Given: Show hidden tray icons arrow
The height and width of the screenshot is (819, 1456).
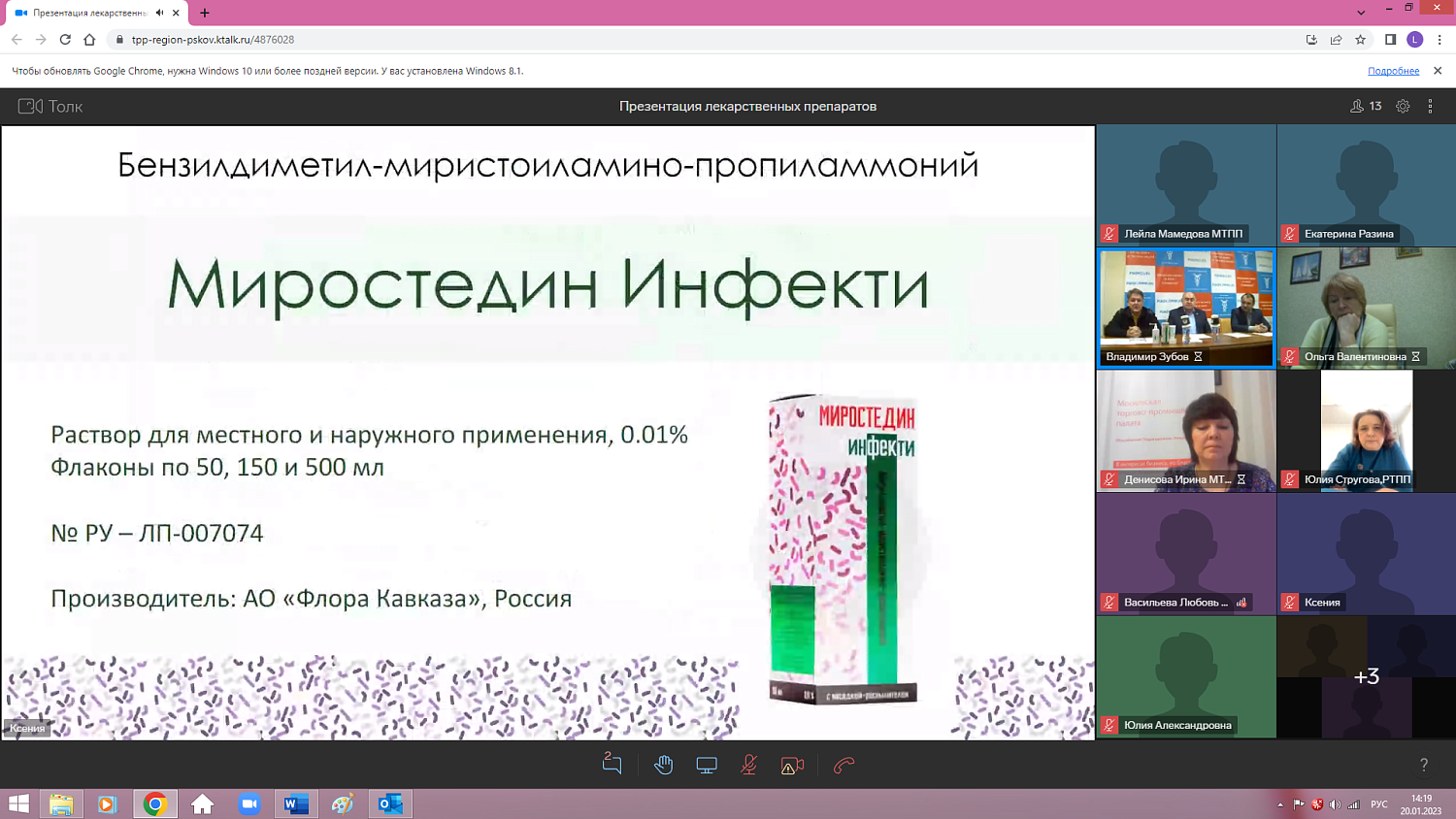Looking at the screenshot, I should coord(1279,804).
